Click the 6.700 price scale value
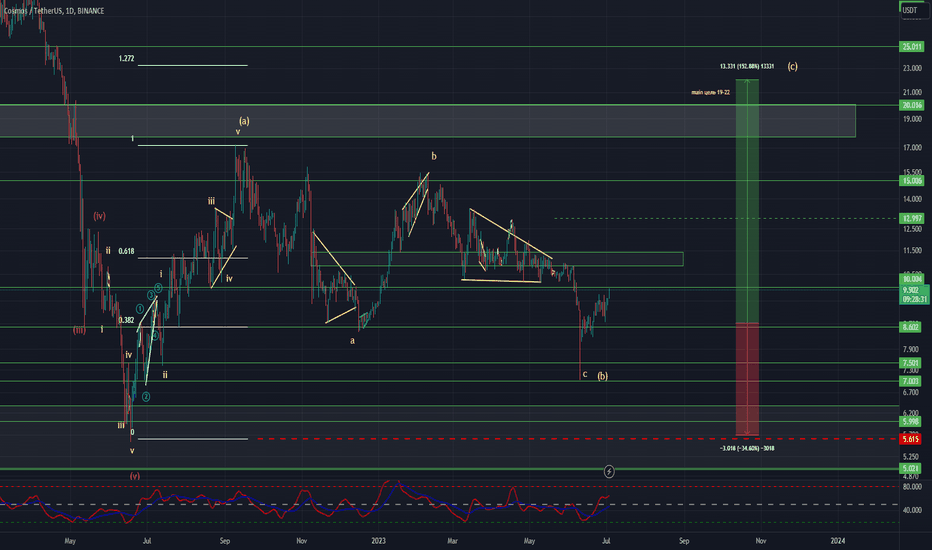 [911, 392]
